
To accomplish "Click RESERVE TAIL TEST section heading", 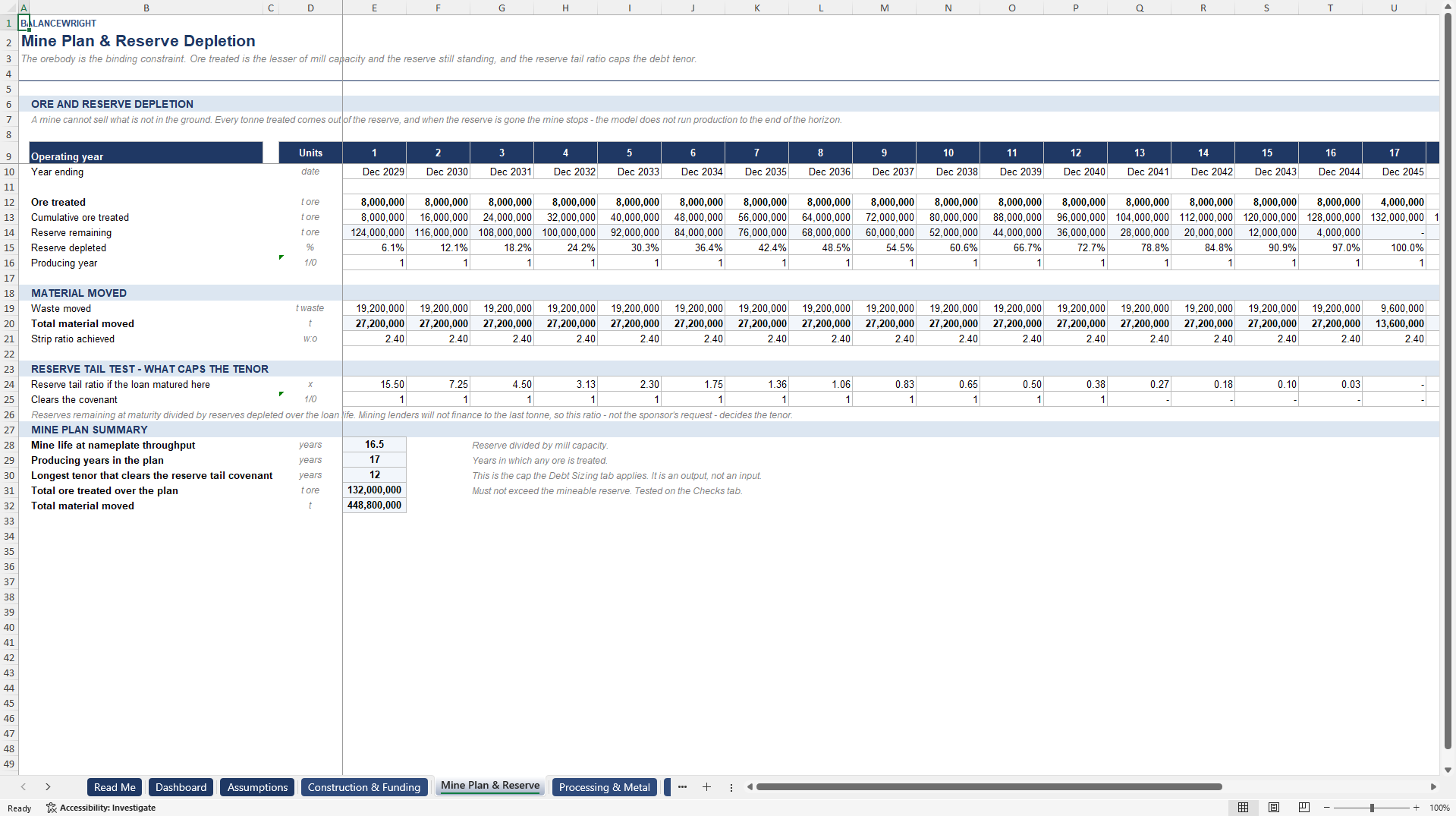I will pyautogui.click(x=149, y=369).
